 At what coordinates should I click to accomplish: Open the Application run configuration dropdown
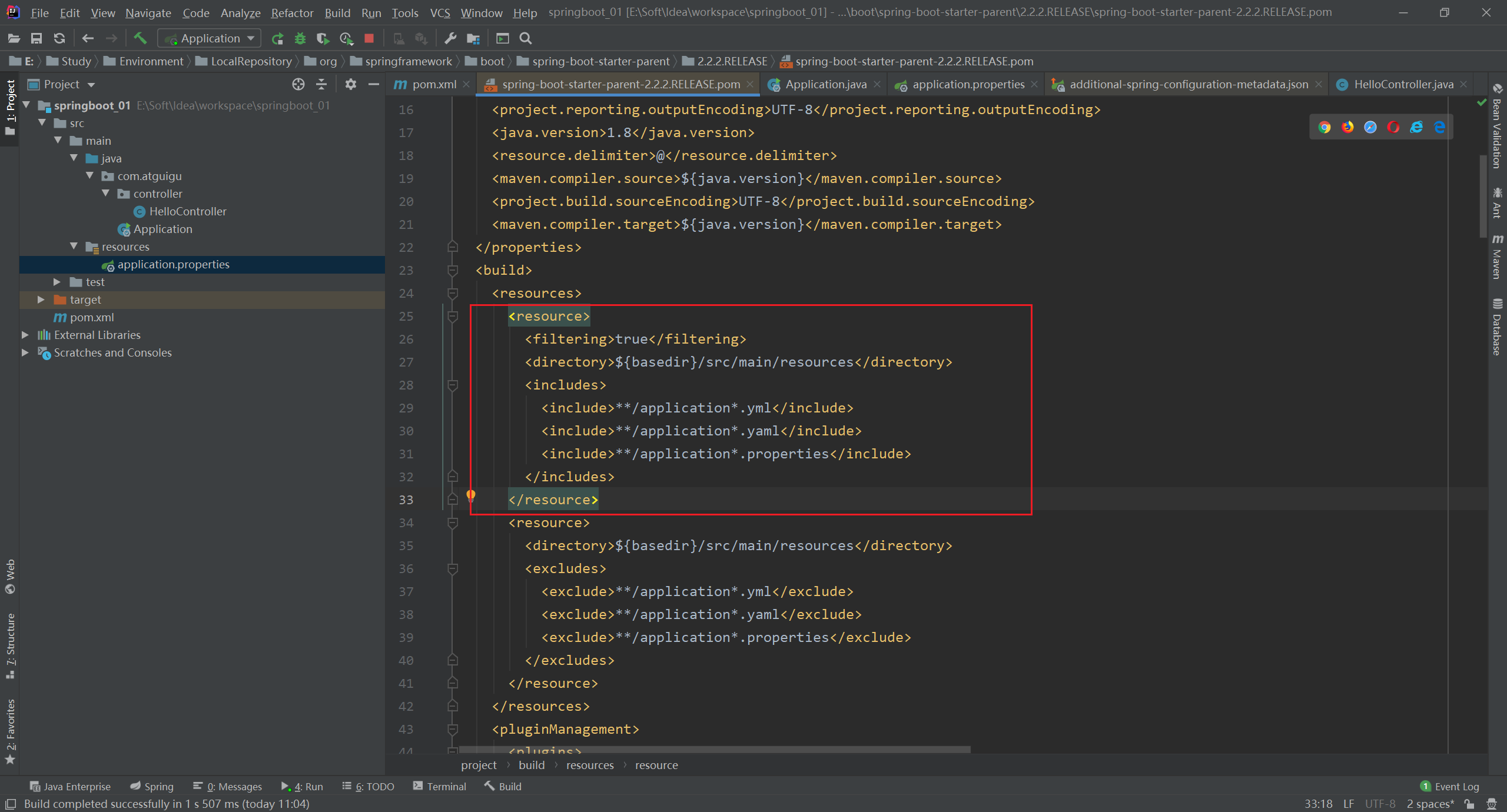coord(210,38)
